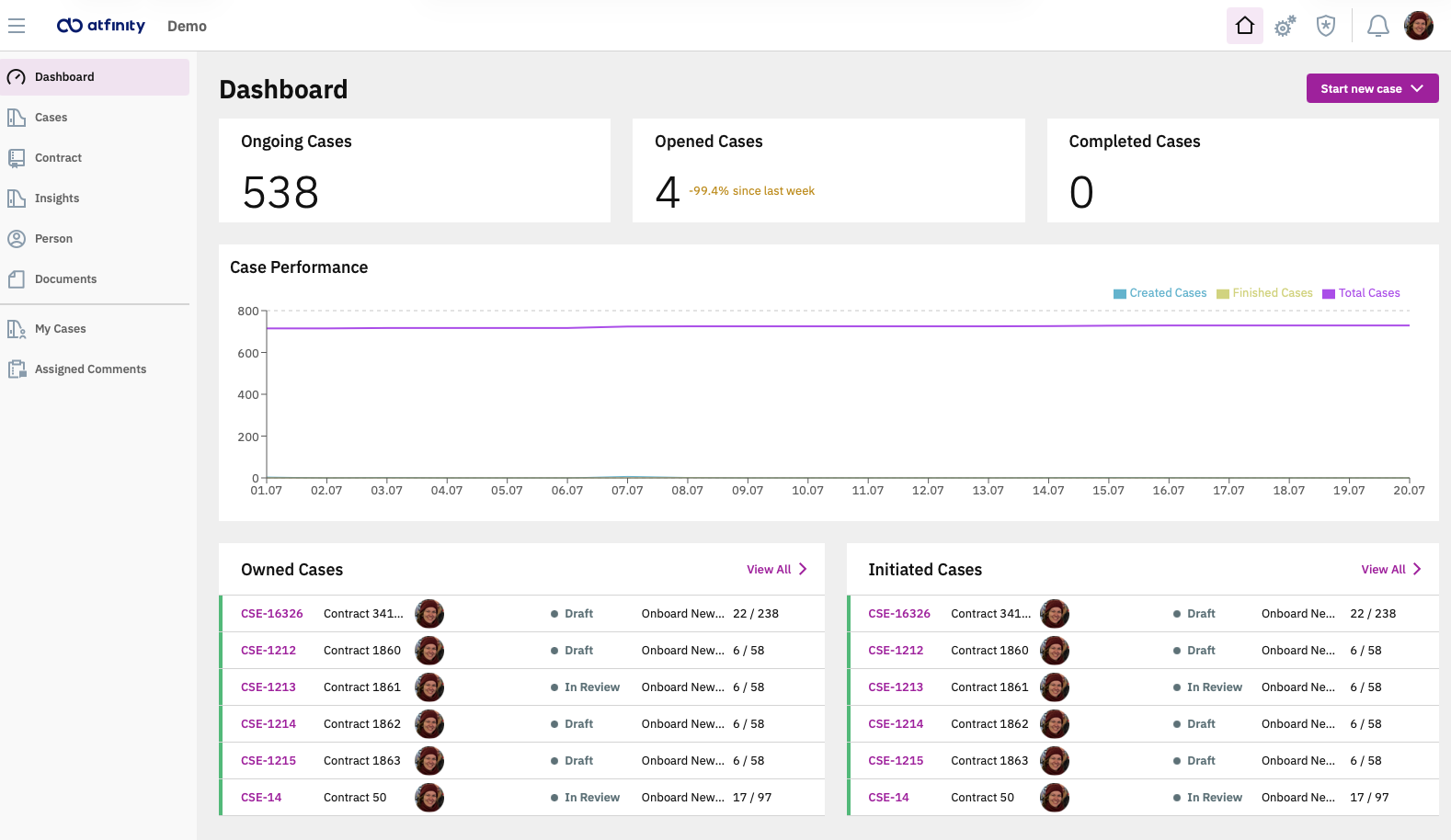Click owner avatar in Owned Cases CSE-1212 row

click(429, 651)
